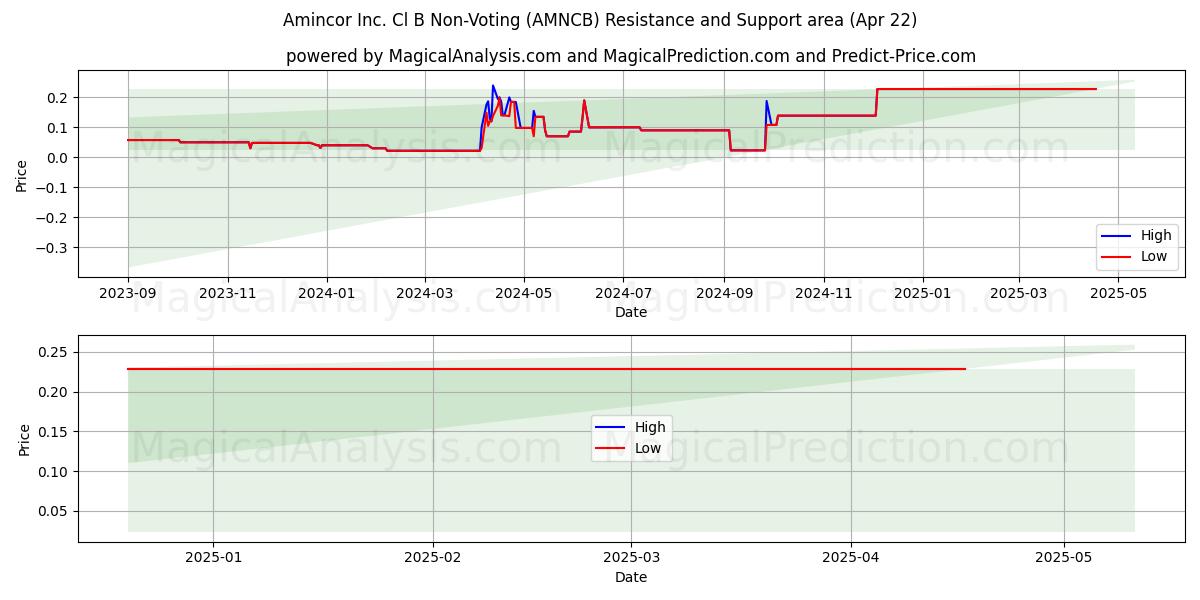
Task: Click the 2024-05 date tick label
Action: click(x=524, y=294)
